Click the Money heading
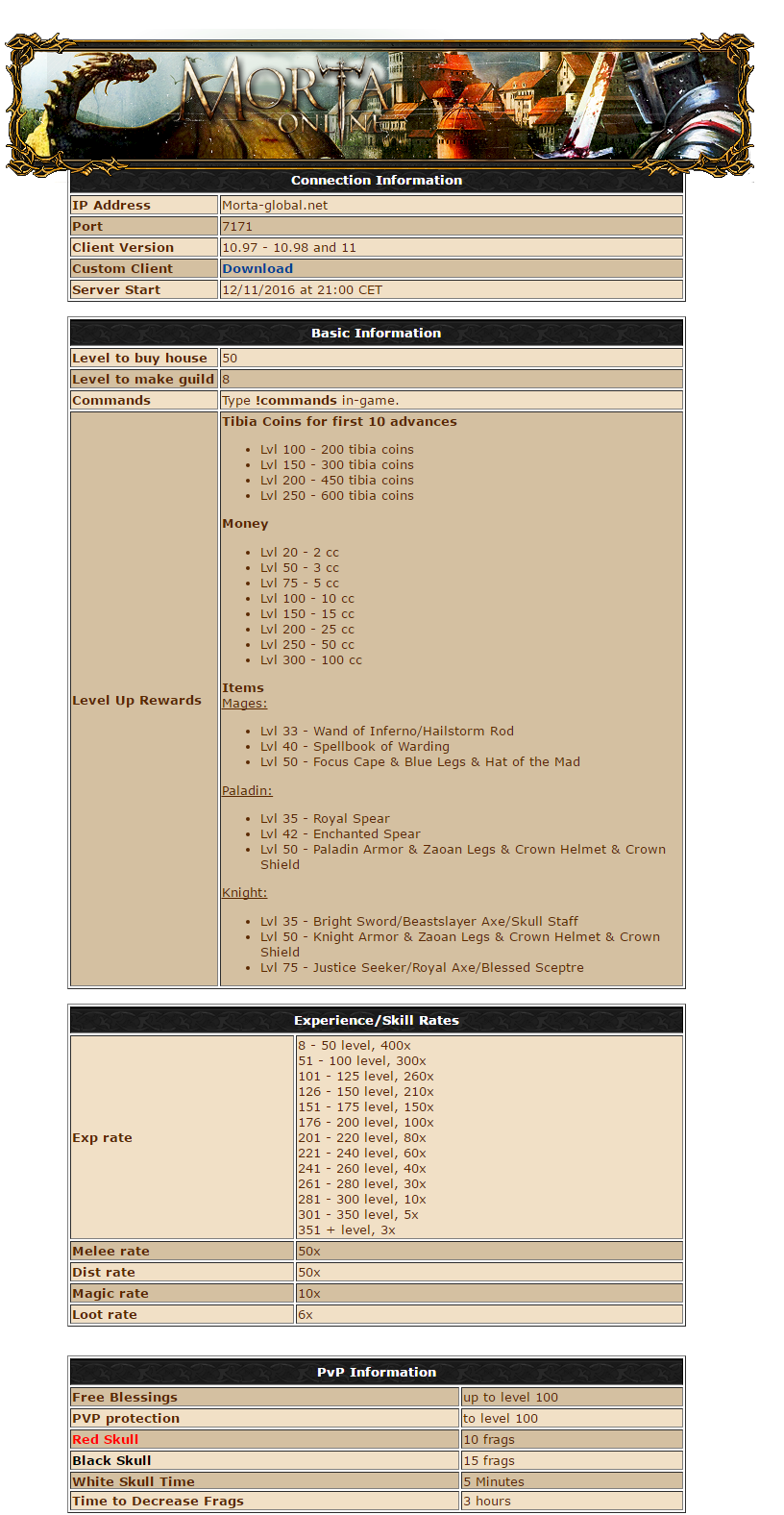The width and height of the screenshot is (784, 1515). [x=245, y=524]
